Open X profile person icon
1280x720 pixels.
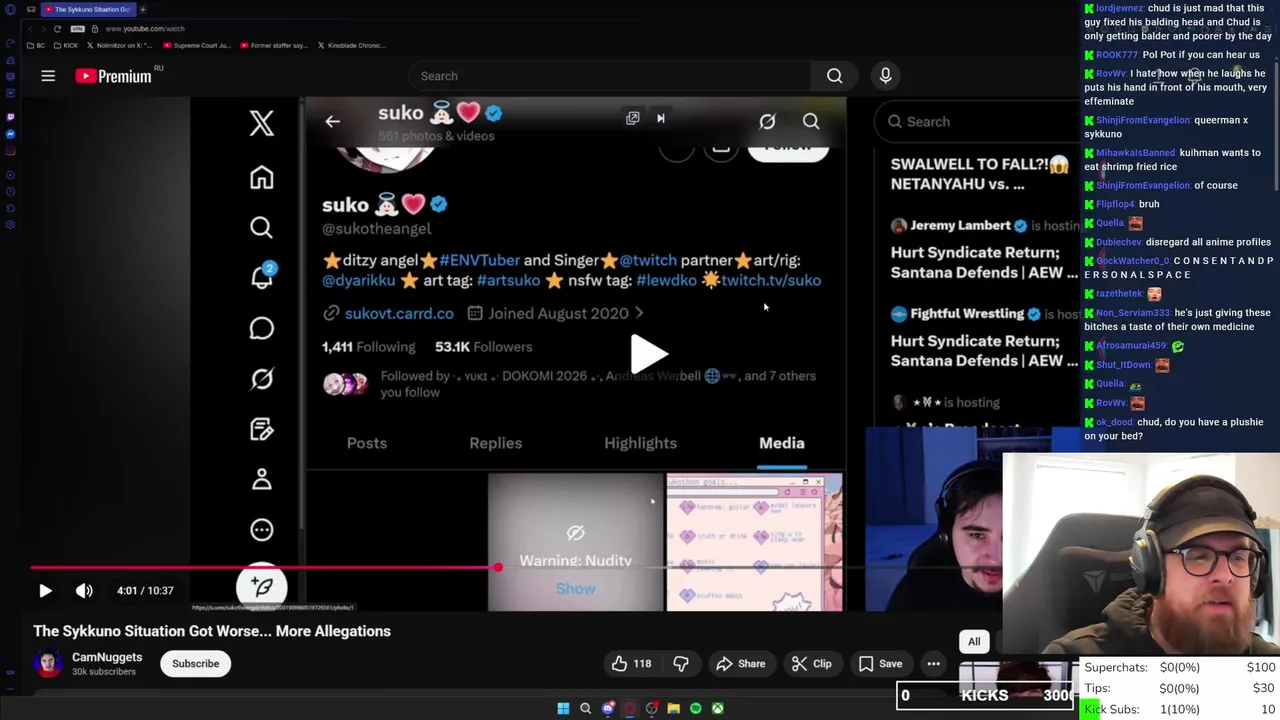pos(261,480)
